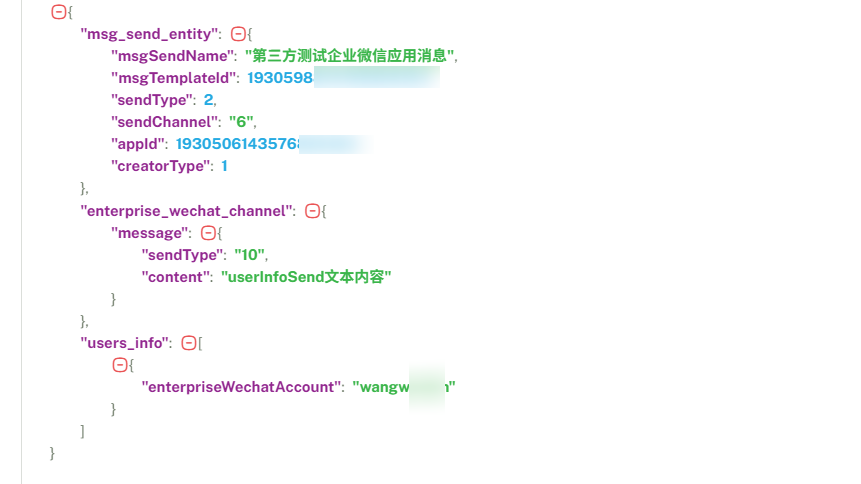Click the userInfoSend content value
861x484 pixels.
coord(306,277)
